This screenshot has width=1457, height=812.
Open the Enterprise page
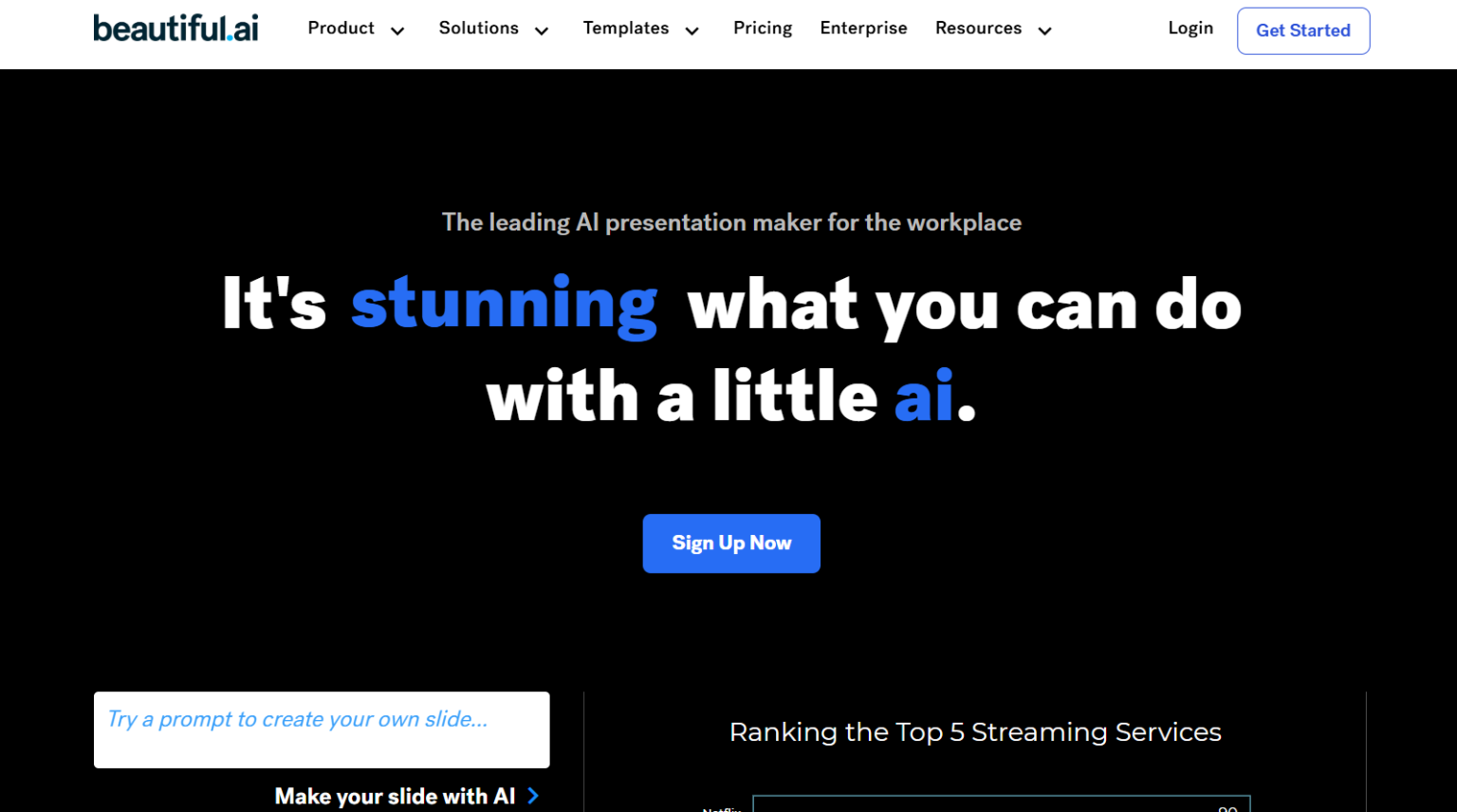coord(863,28)
